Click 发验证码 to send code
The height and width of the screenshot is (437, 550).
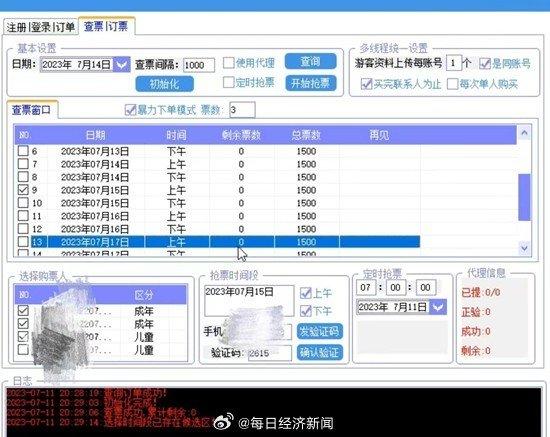[x=320, y=331]
